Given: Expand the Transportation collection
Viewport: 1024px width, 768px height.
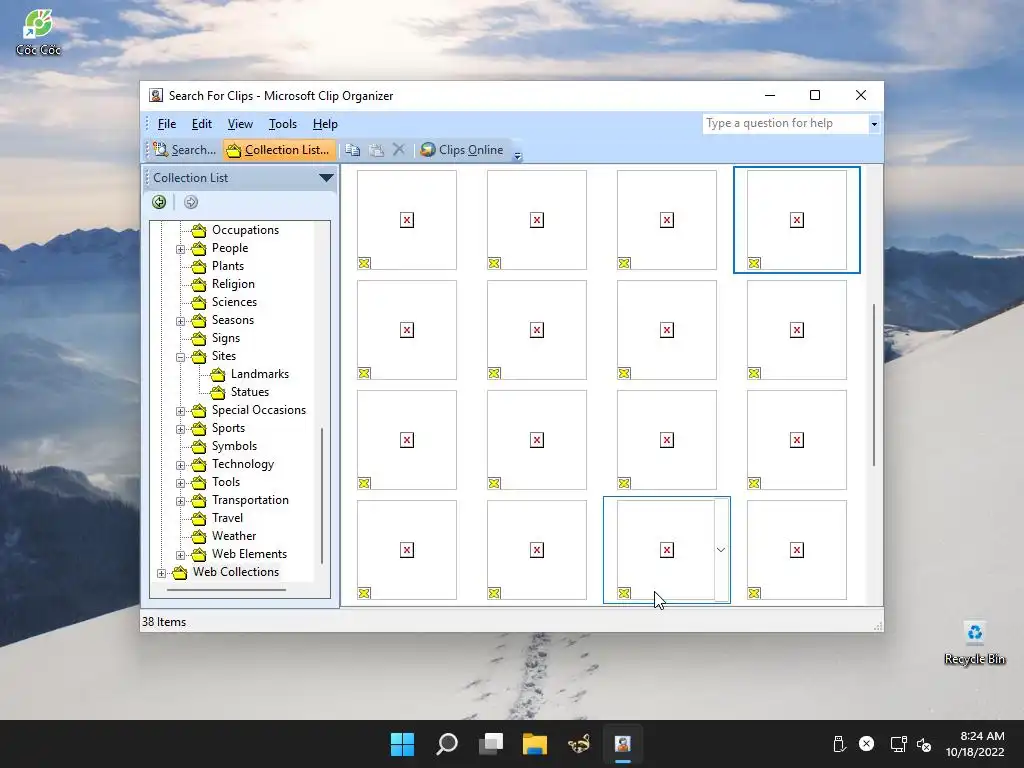Looking at the screenshot, I should coord(180,501).
